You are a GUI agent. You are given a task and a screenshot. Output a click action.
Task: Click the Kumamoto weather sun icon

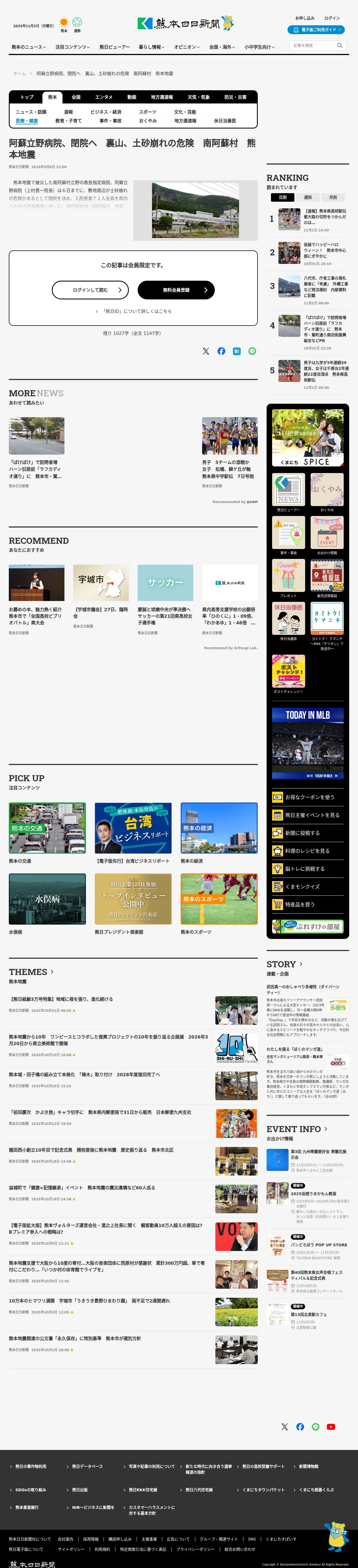64,23
